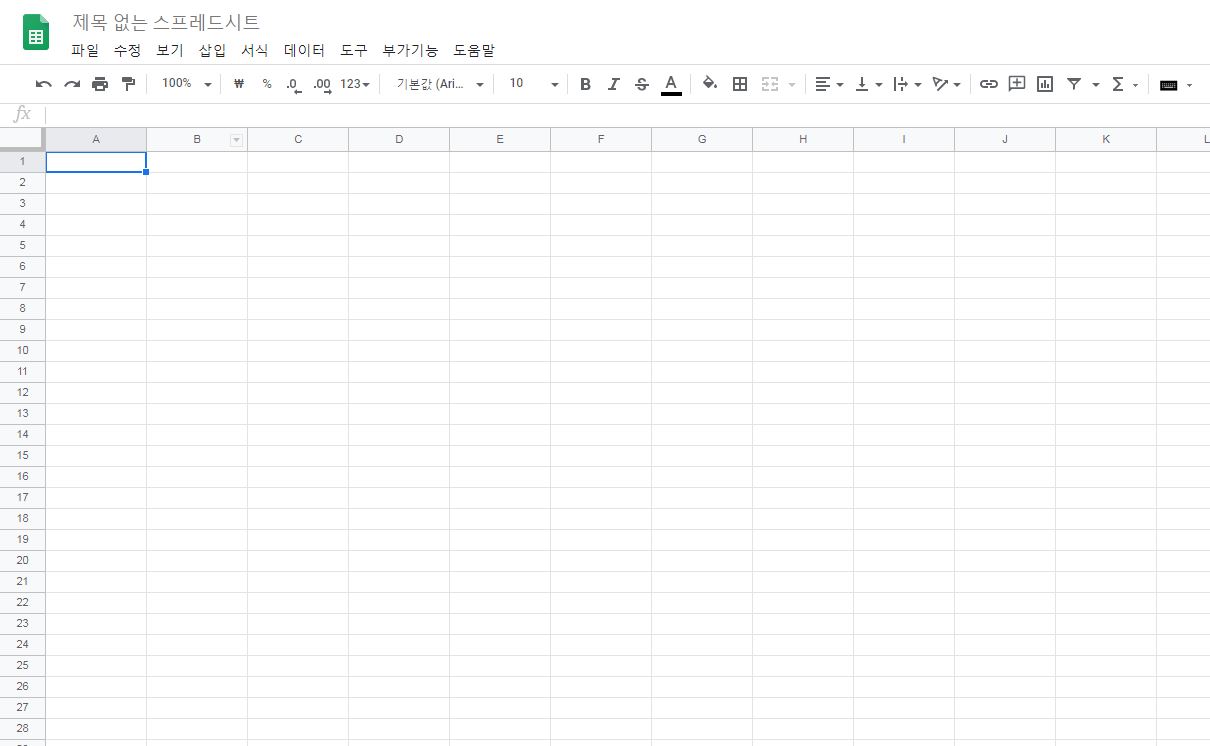Open the 삽입 menu
Screen dimensions: 1210x746
click(212, 50)
